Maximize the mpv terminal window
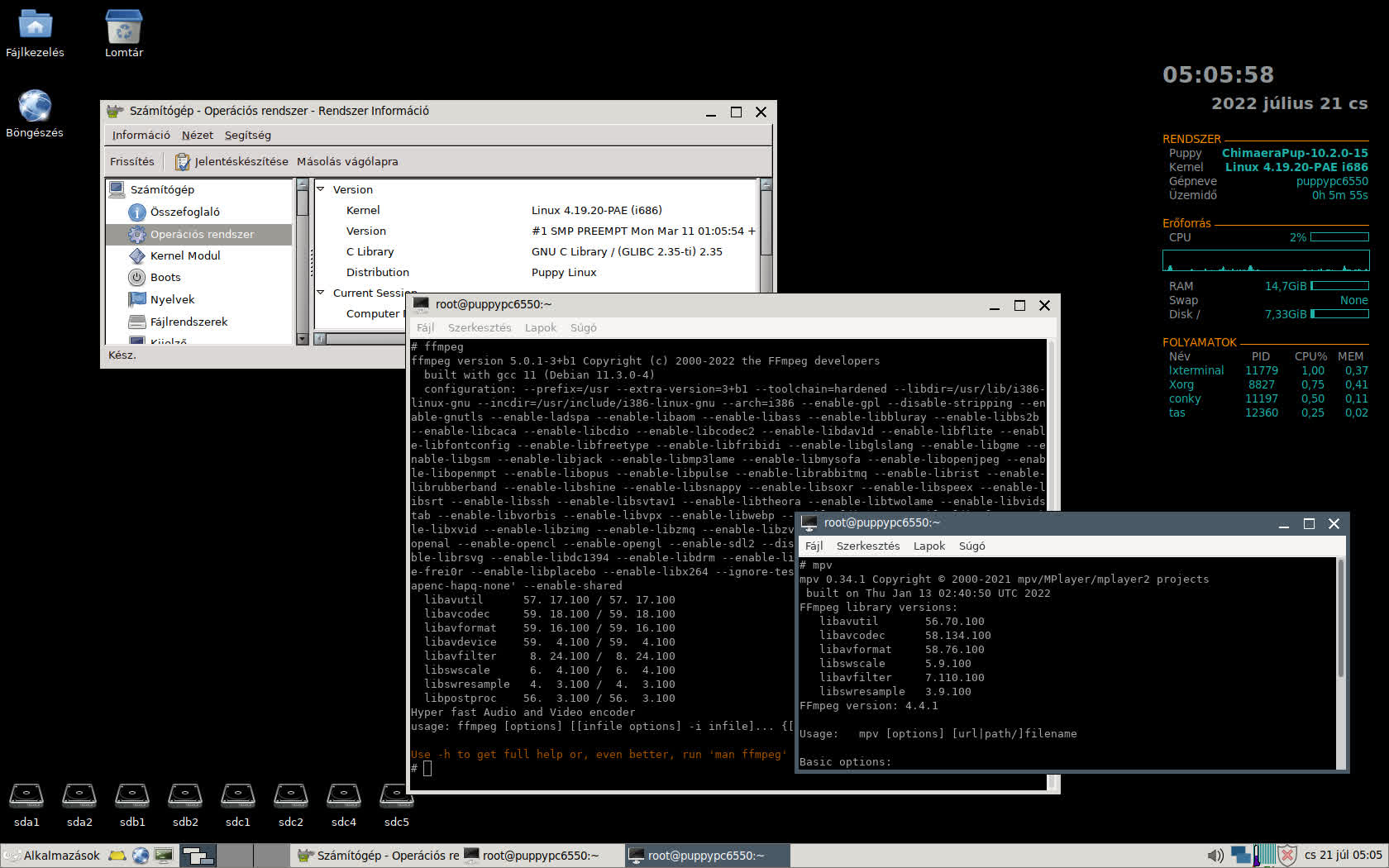 (1309, 523)
